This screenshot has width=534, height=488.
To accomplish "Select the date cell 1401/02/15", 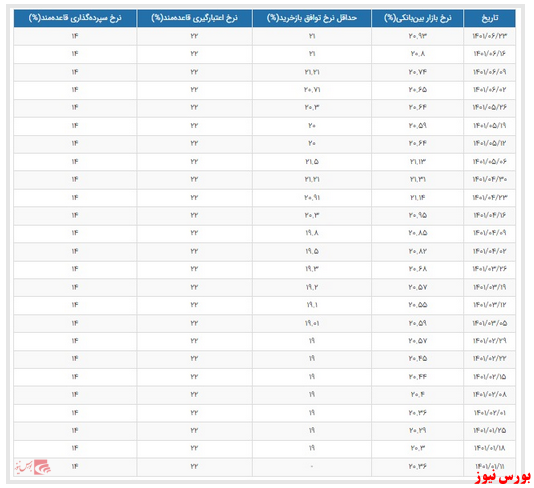I will 489,377.
